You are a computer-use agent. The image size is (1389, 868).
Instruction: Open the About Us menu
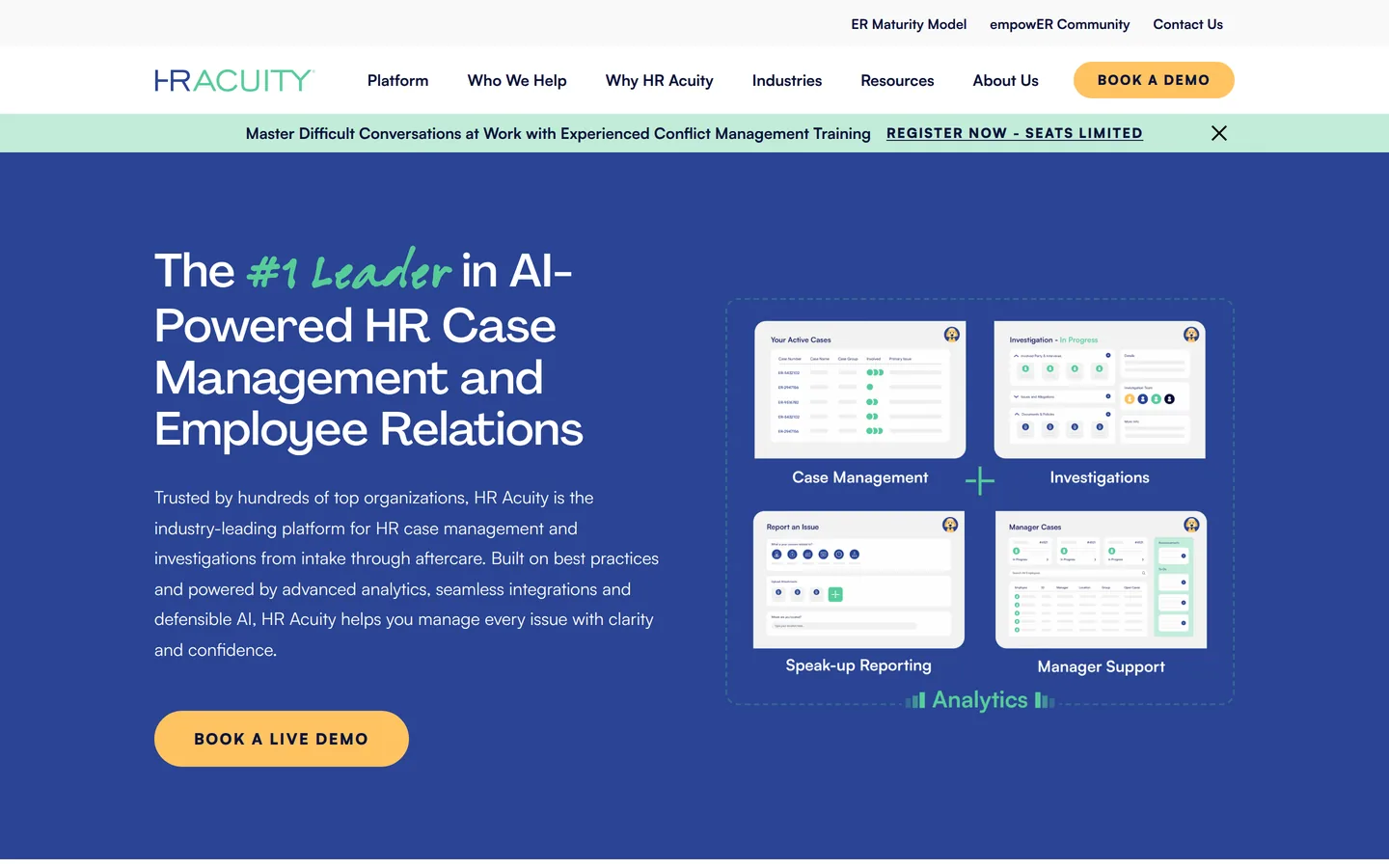coord(1005,81)
